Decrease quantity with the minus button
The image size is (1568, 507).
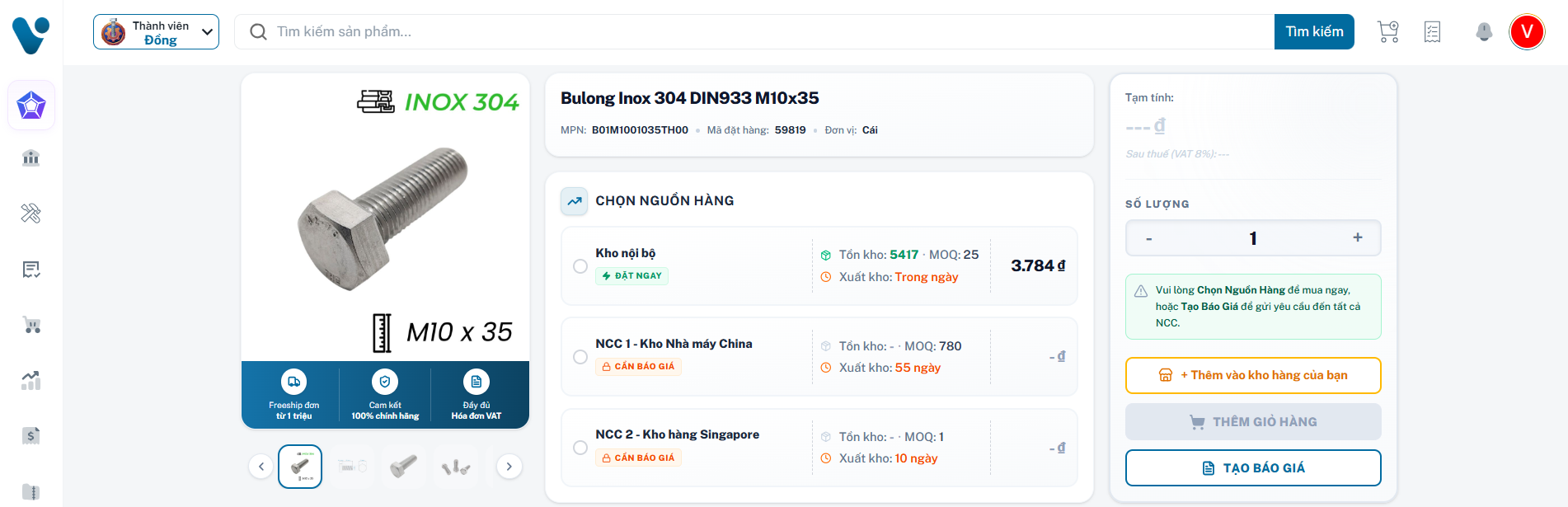[x=1149, y=238]
